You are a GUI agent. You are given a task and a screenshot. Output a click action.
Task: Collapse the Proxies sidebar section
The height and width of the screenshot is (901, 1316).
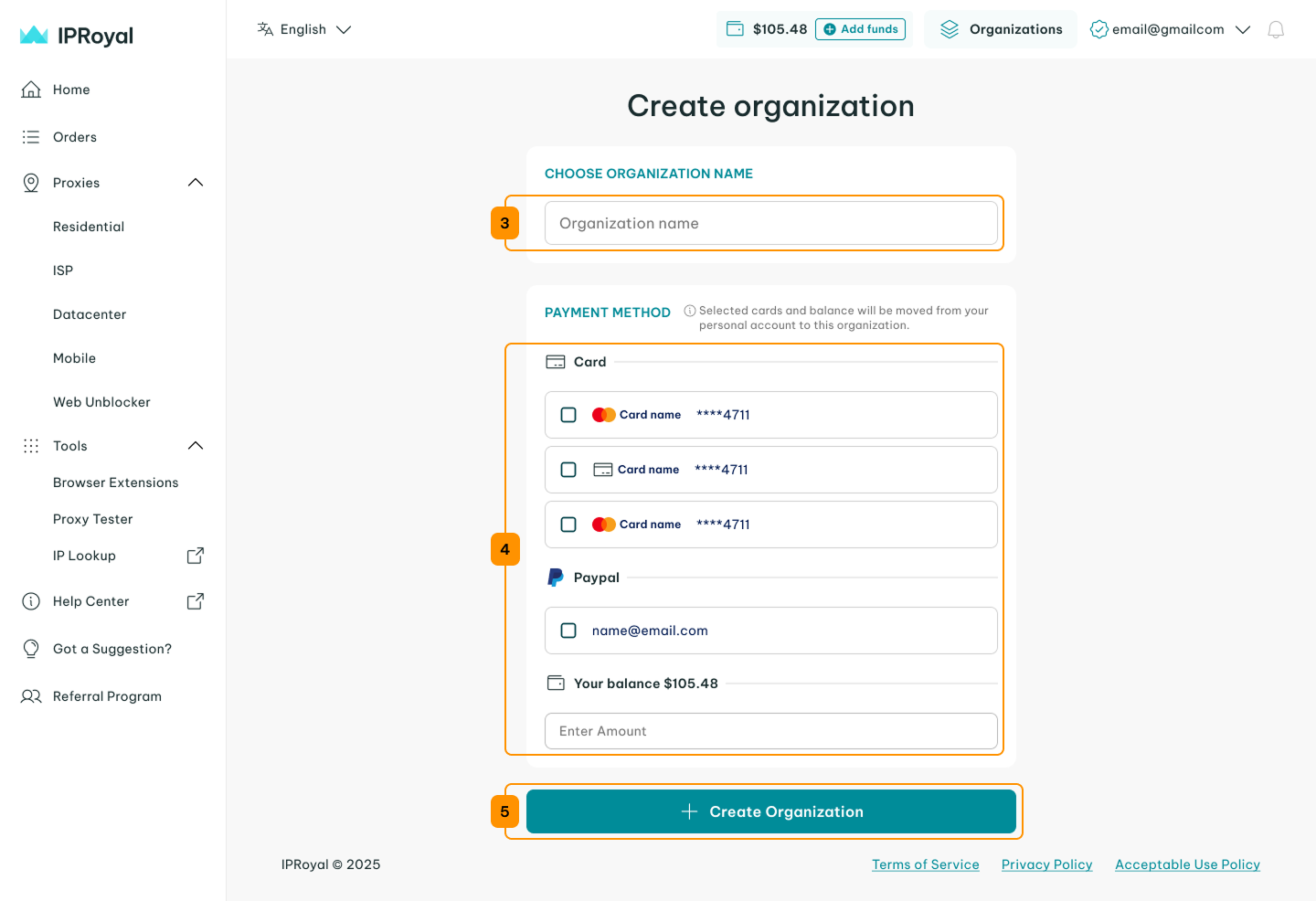(x=195, y=183)
